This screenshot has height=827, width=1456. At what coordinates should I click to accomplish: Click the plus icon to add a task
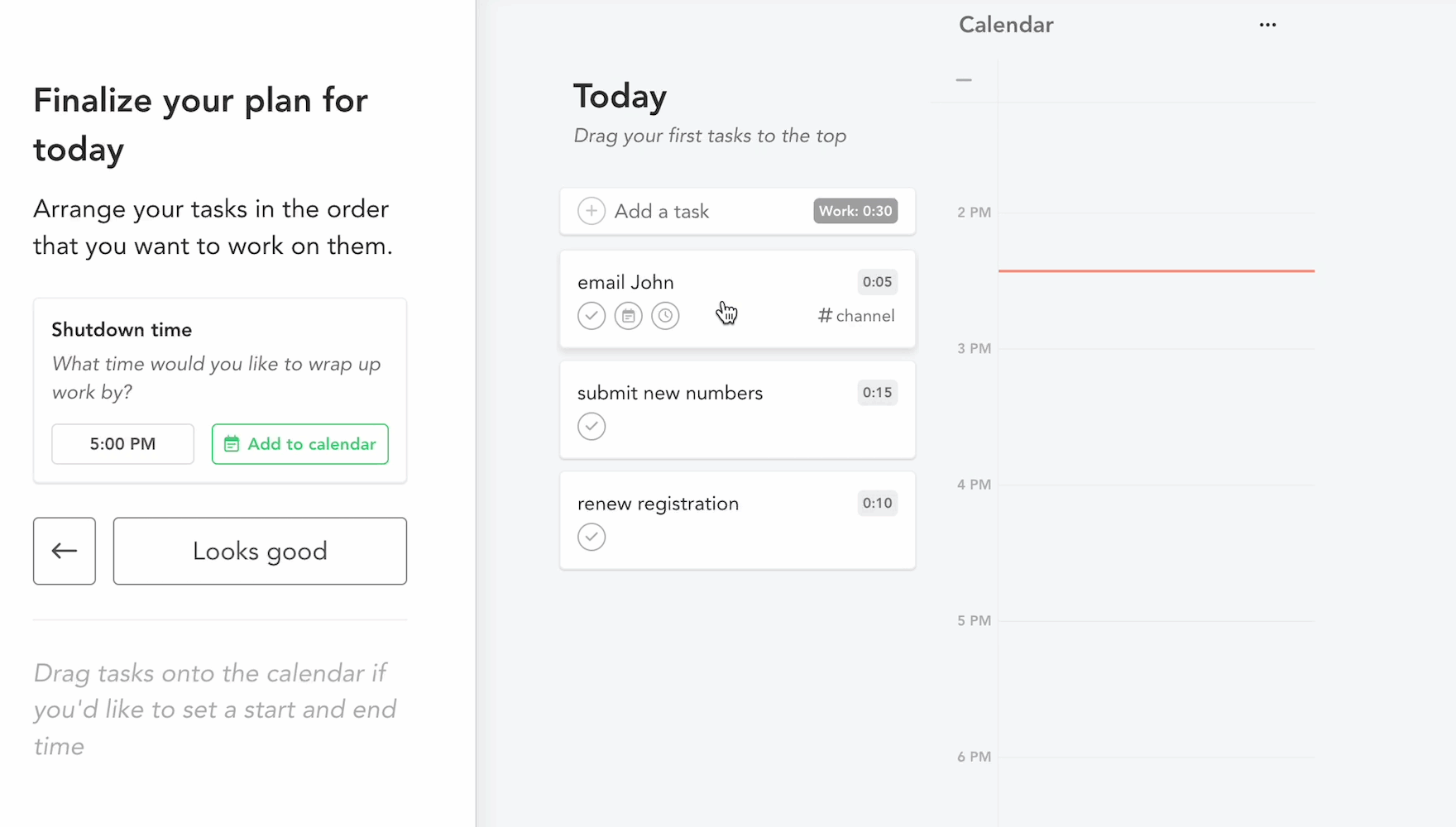pos(591,211)
